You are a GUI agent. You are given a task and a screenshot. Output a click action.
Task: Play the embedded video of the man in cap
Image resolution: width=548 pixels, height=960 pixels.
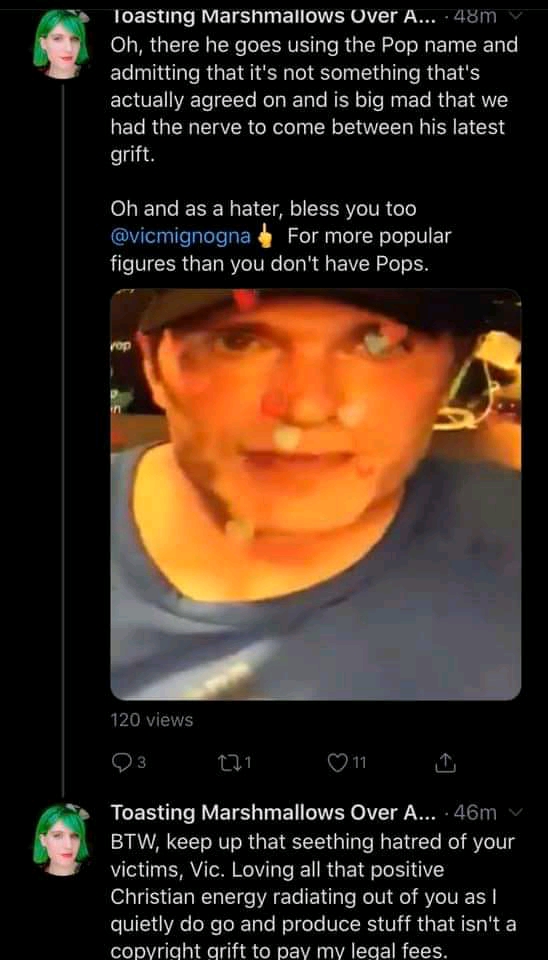click(315, 494)
